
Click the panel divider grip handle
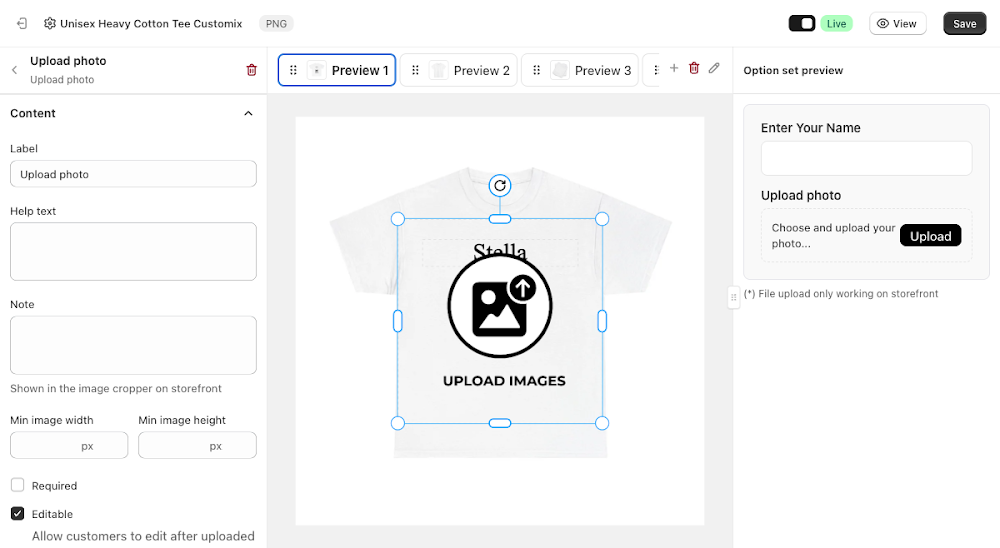[733, 297]
